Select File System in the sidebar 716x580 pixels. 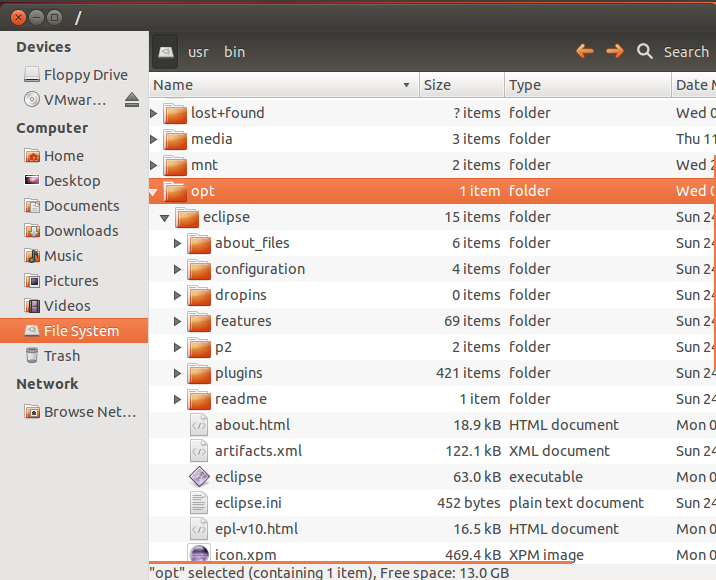coord(74,331)
